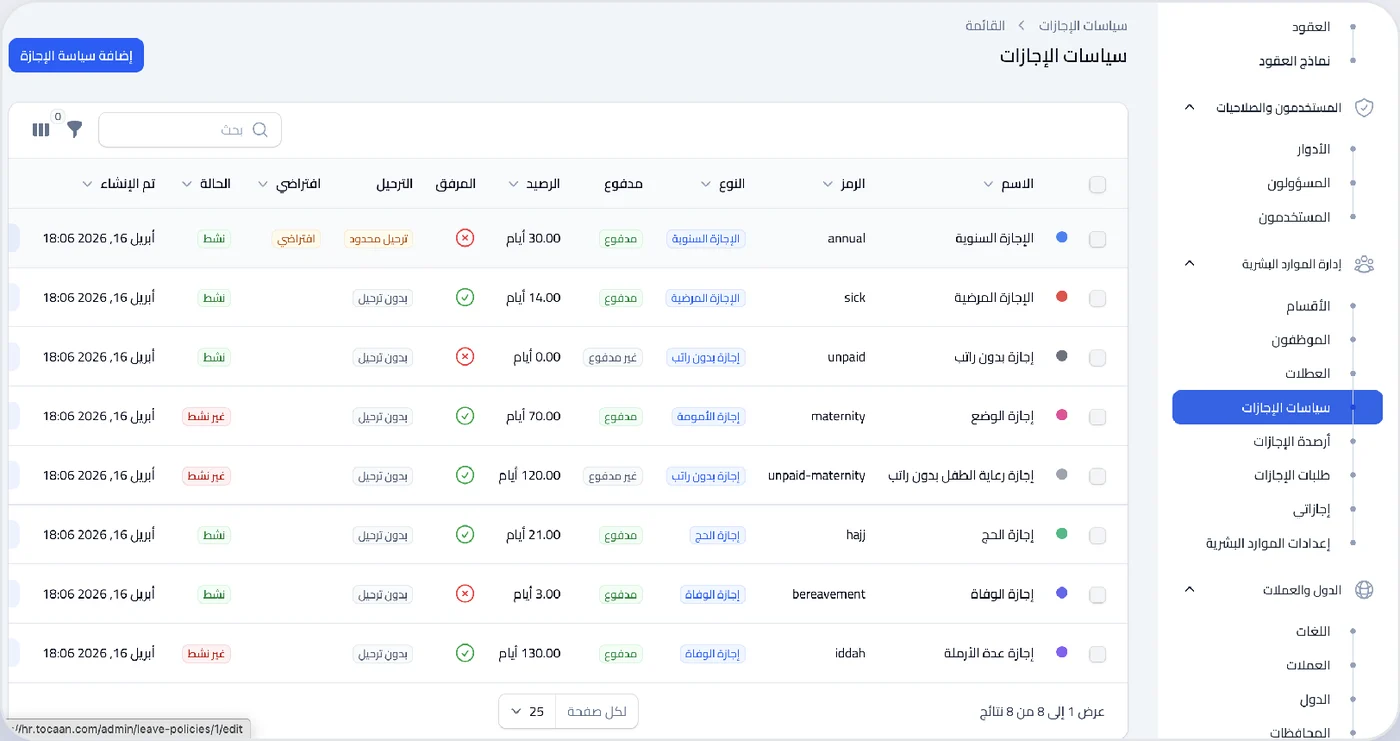Check the box for إجازة رعاية الطفل row
Image resolution: width=1400 pixels, height=741 pixels.
1098,476
